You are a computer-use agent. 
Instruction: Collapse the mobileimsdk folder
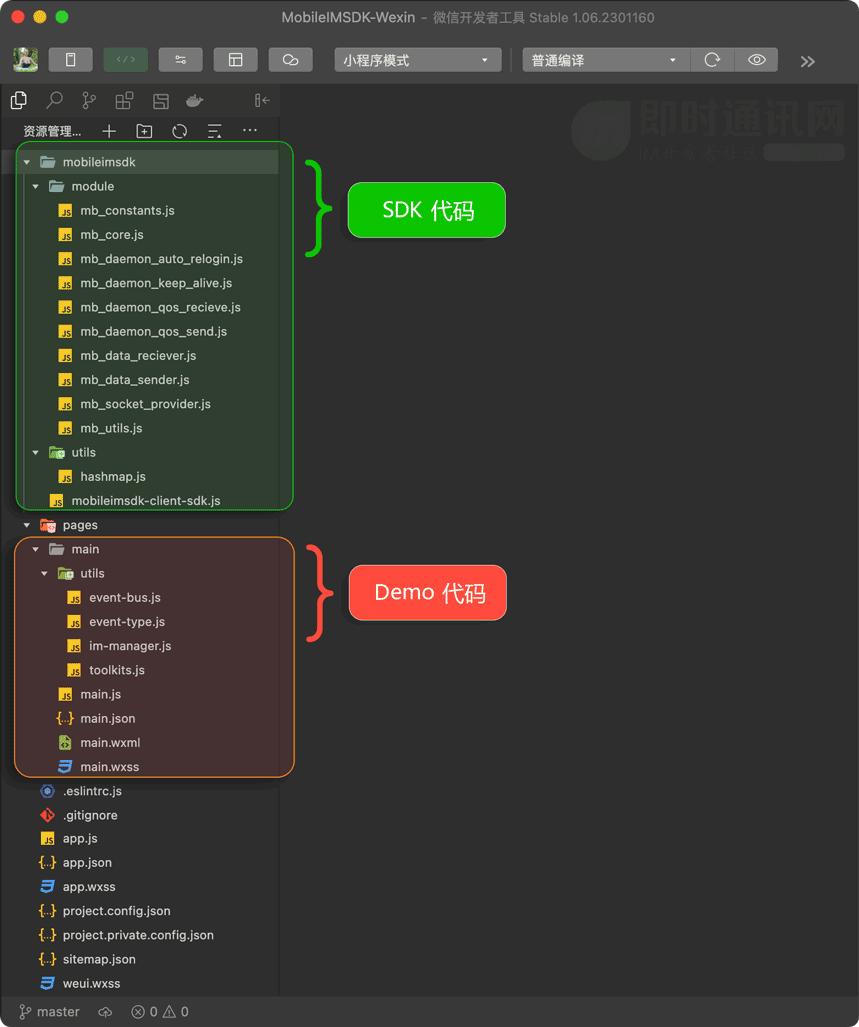tap(25, 161)
